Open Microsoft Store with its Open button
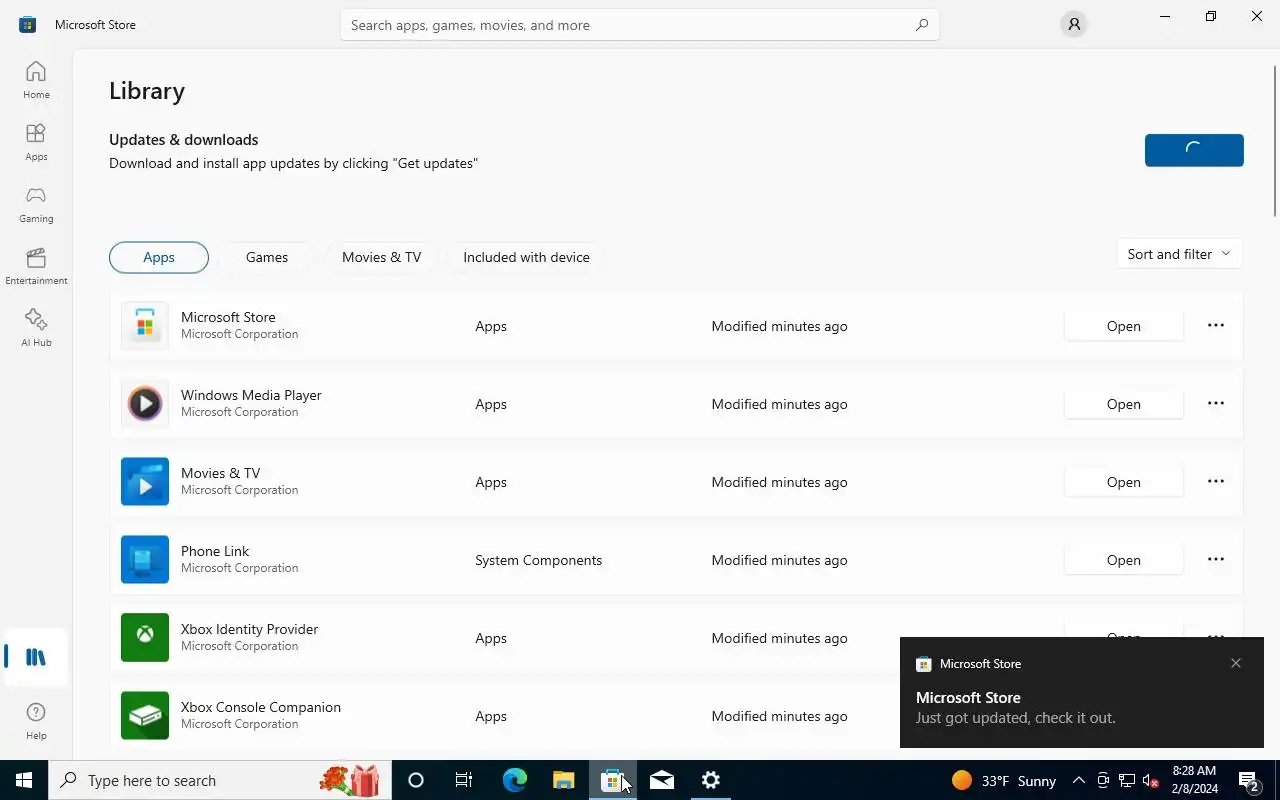The height and width of the screenshot is (800, 1280). [1124, 326]
